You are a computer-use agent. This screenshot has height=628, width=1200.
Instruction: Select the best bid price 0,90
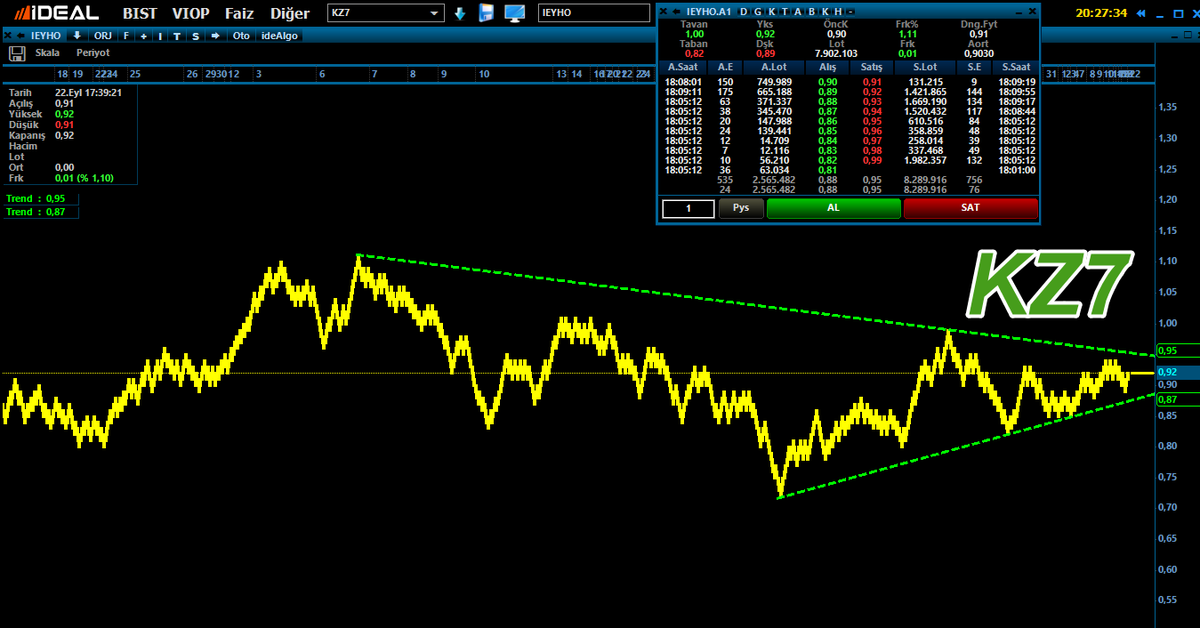[x=827, y=82]
